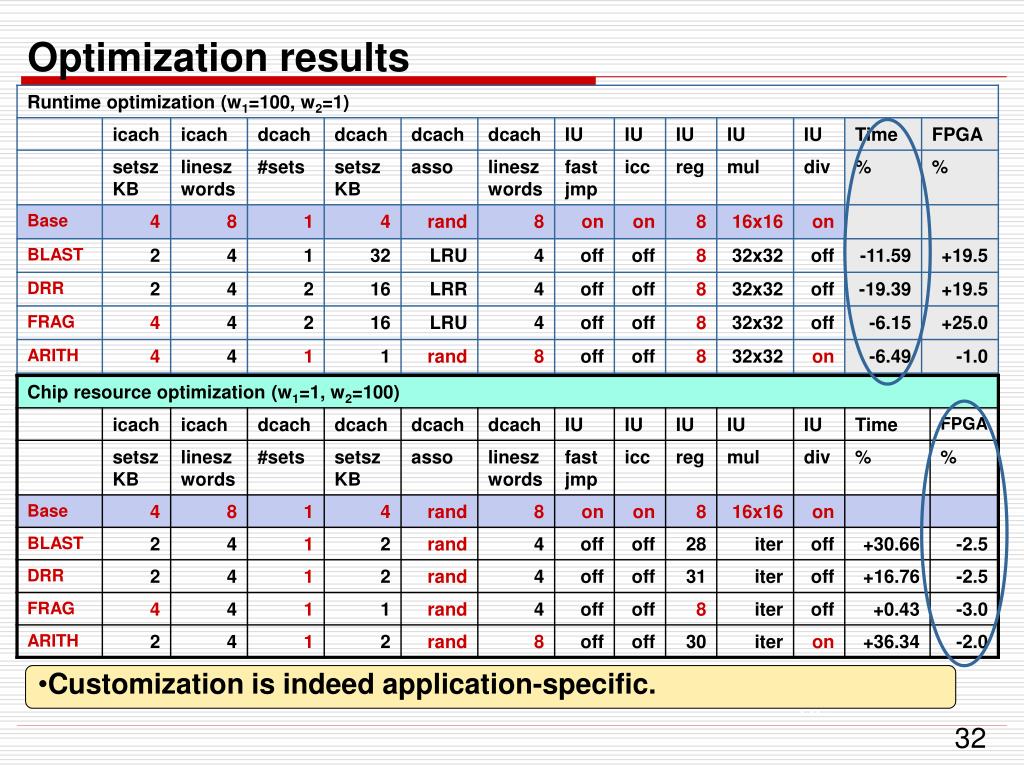This screenshot has height=768, width=1024.
Task: Select 'iter' mul cell in chip resource FRAG row
Action: click(769, 609)
